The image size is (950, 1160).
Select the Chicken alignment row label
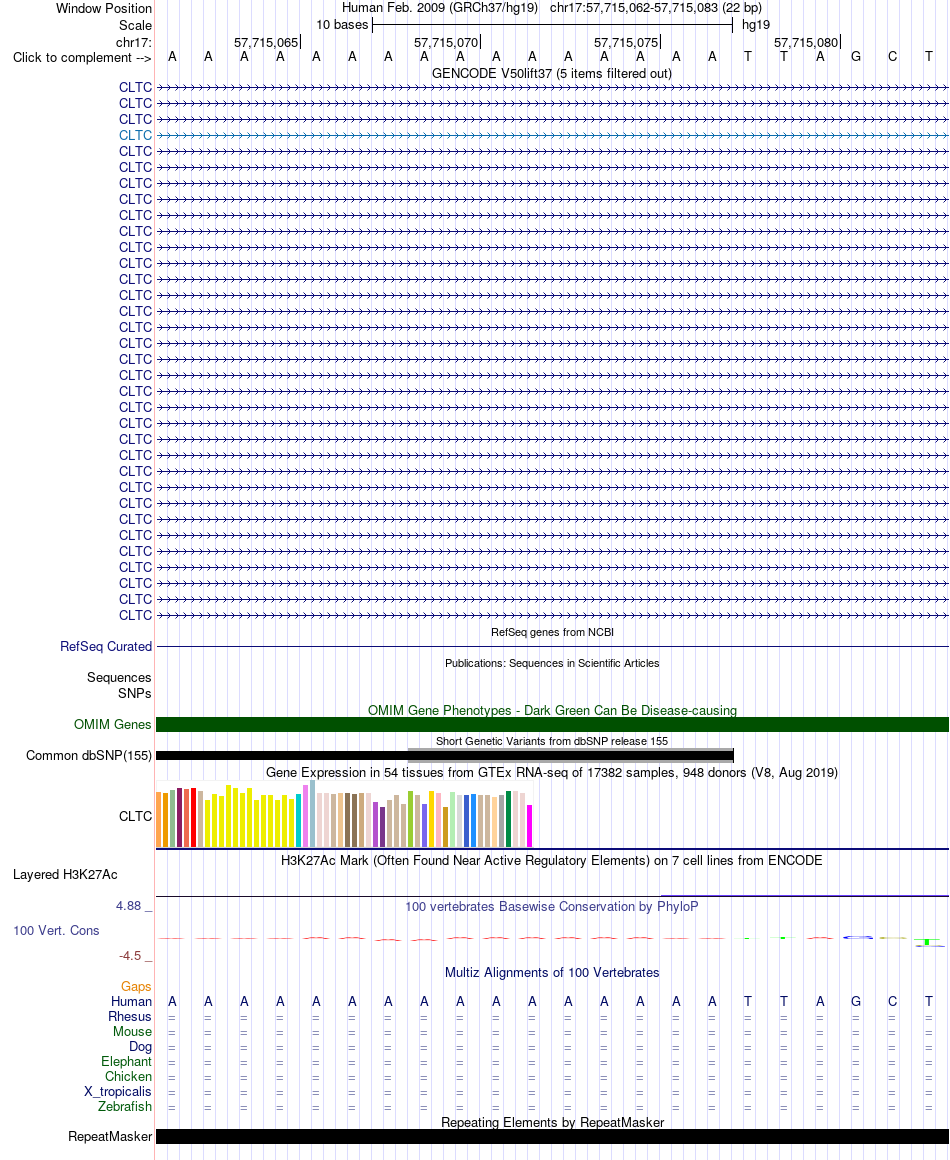click(x=129, y=1076)
